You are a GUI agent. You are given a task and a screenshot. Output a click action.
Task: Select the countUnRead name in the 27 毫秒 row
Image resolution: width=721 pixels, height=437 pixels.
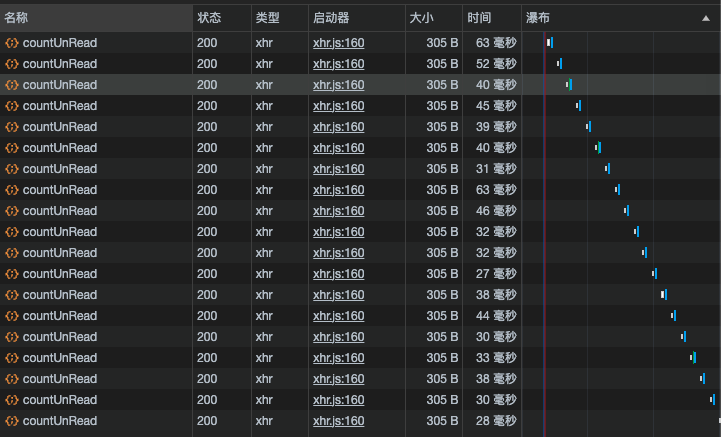(x=60, y=274)
